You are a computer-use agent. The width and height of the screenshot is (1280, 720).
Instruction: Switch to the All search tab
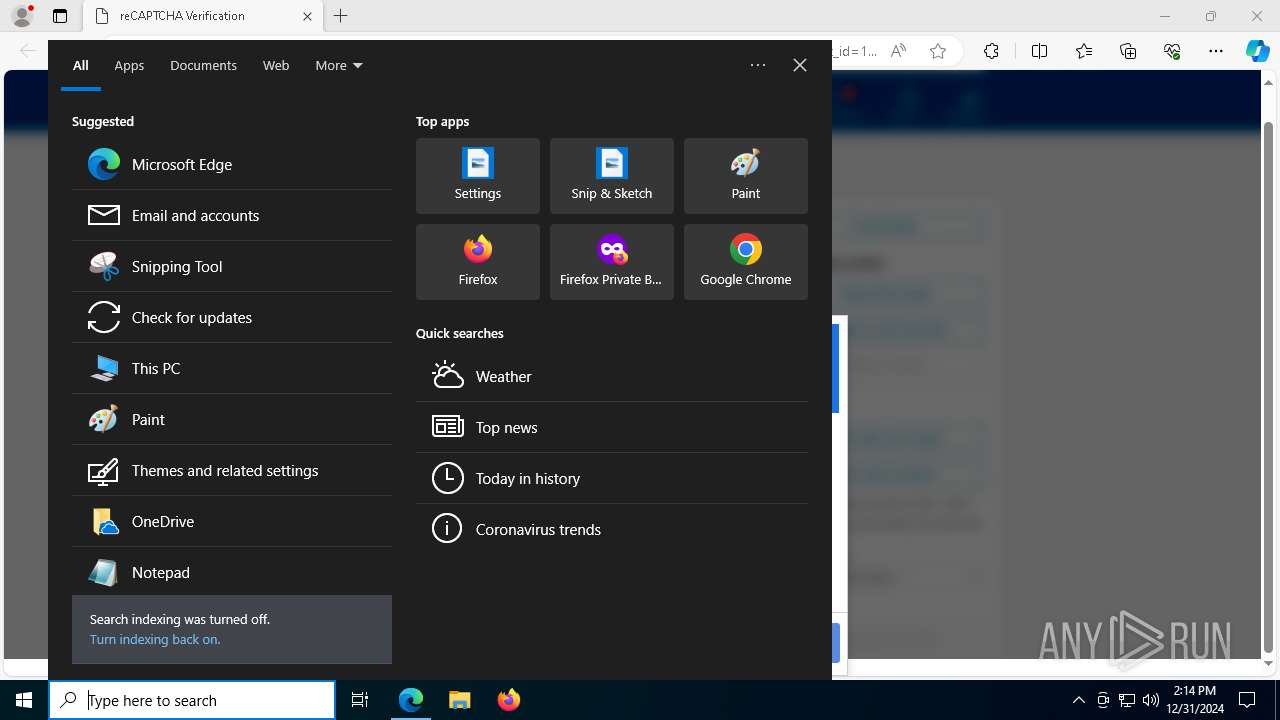[81, 65]
